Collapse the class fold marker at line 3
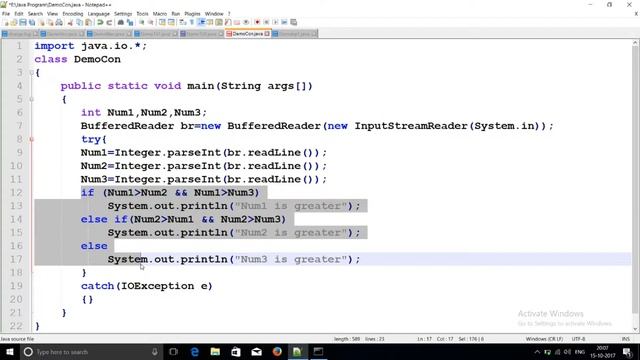640x360 pixels. (x=31, y=73)
